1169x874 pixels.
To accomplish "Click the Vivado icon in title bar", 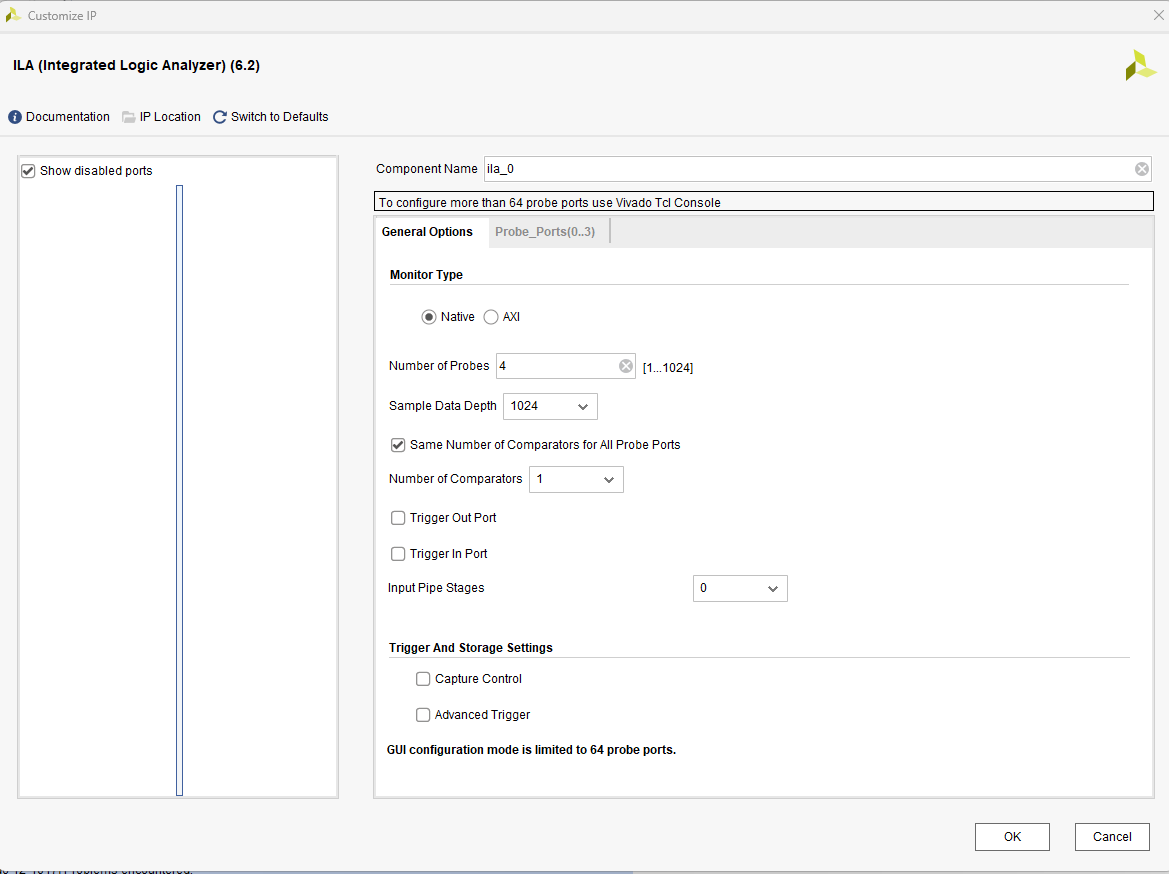I will 13,15.
